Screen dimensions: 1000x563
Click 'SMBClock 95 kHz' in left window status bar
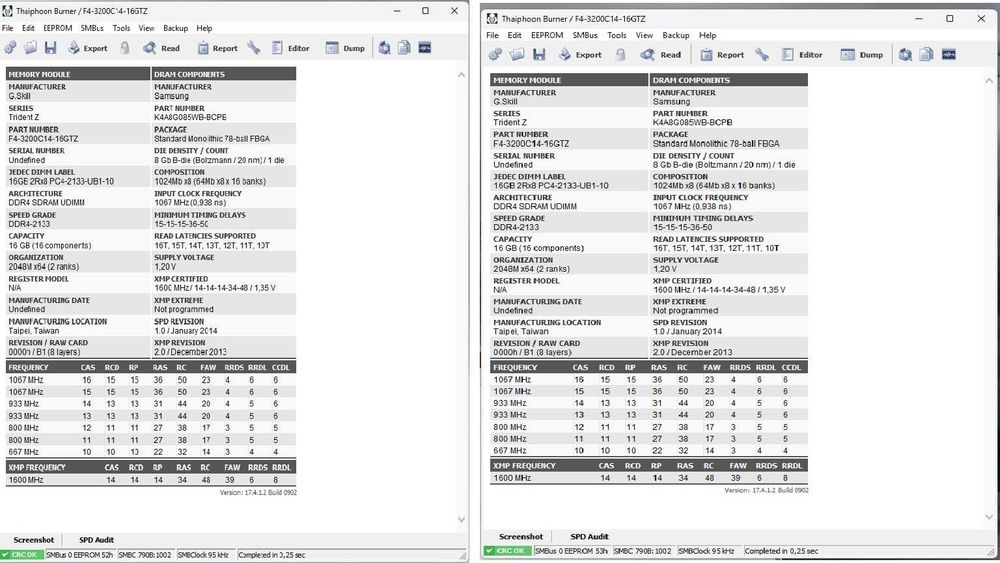click(x=203, y=555)
